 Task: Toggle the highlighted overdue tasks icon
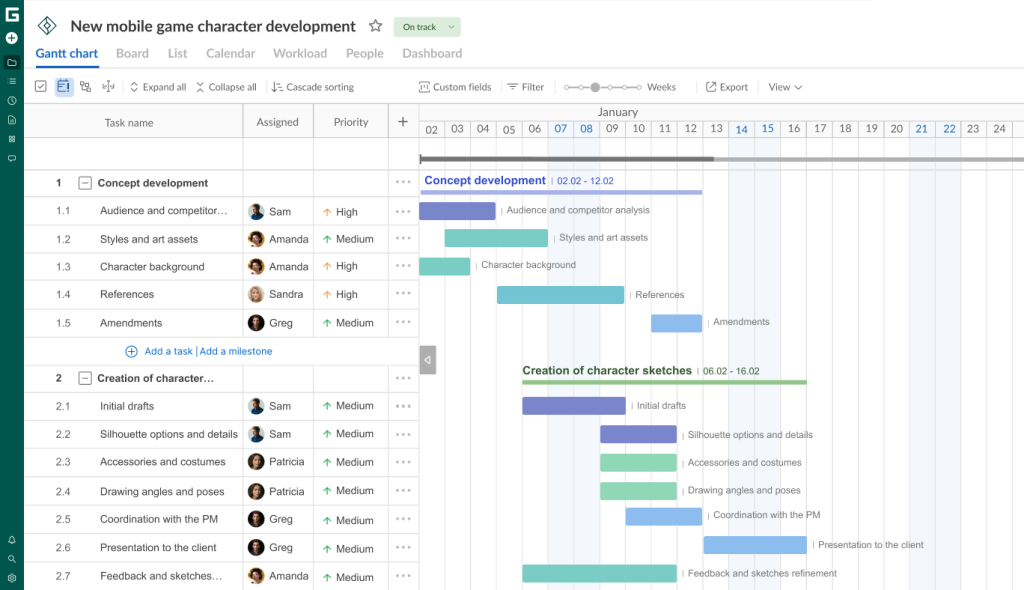click(62, 86)
